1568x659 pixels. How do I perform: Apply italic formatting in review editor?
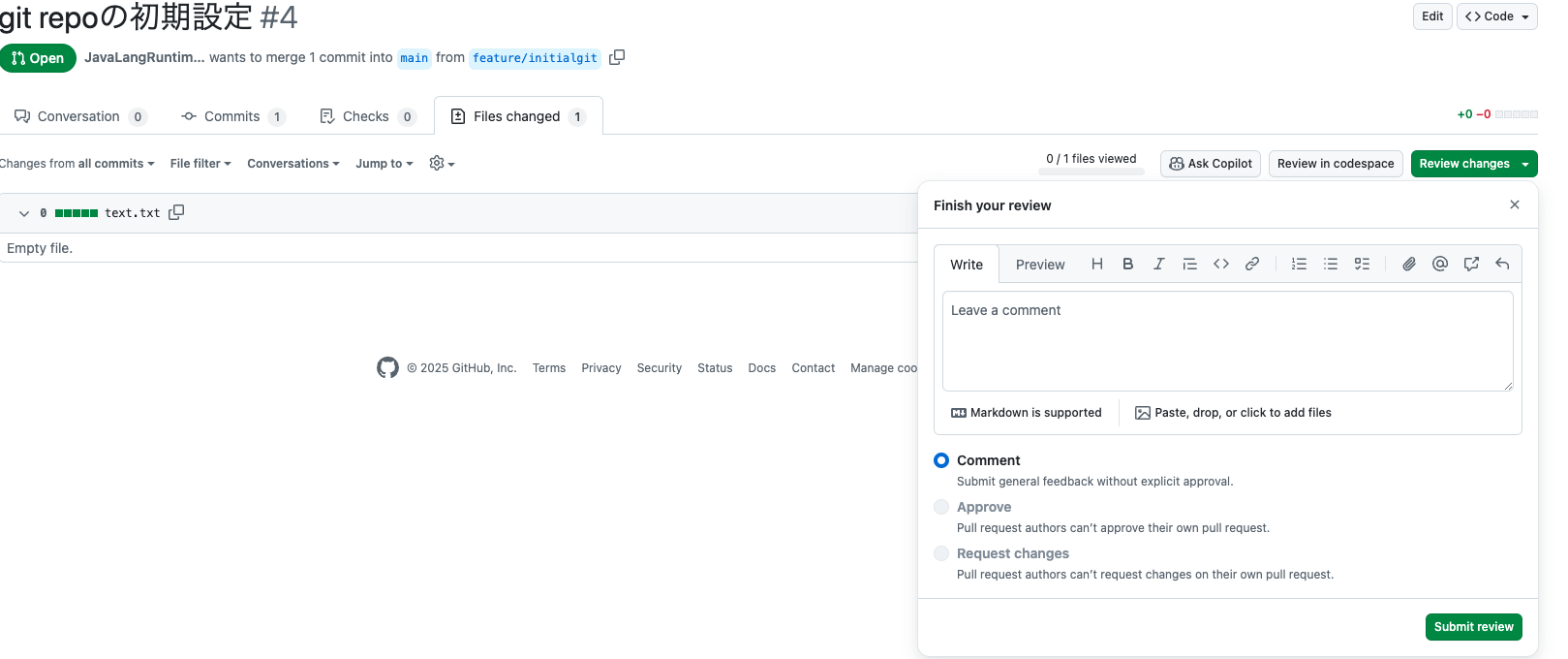(1159, 264)
